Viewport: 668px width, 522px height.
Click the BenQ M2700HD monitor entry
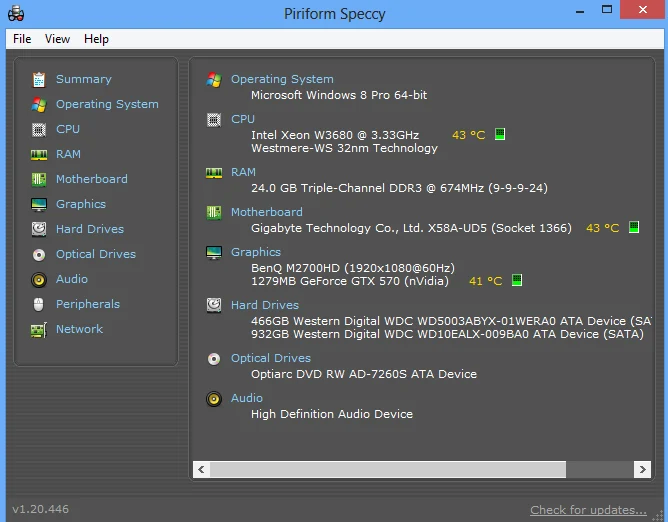pos(353,268)
